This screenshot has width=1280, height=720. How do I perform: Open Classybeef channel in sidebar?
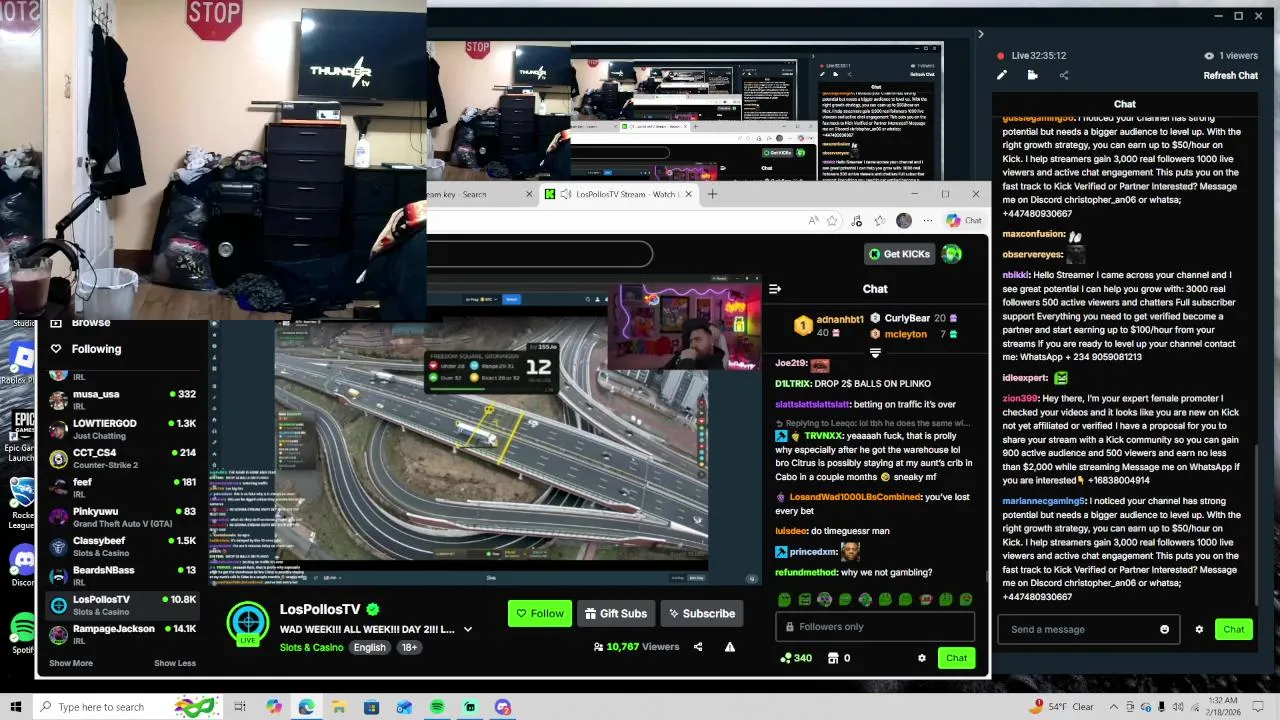coord(122,546)
